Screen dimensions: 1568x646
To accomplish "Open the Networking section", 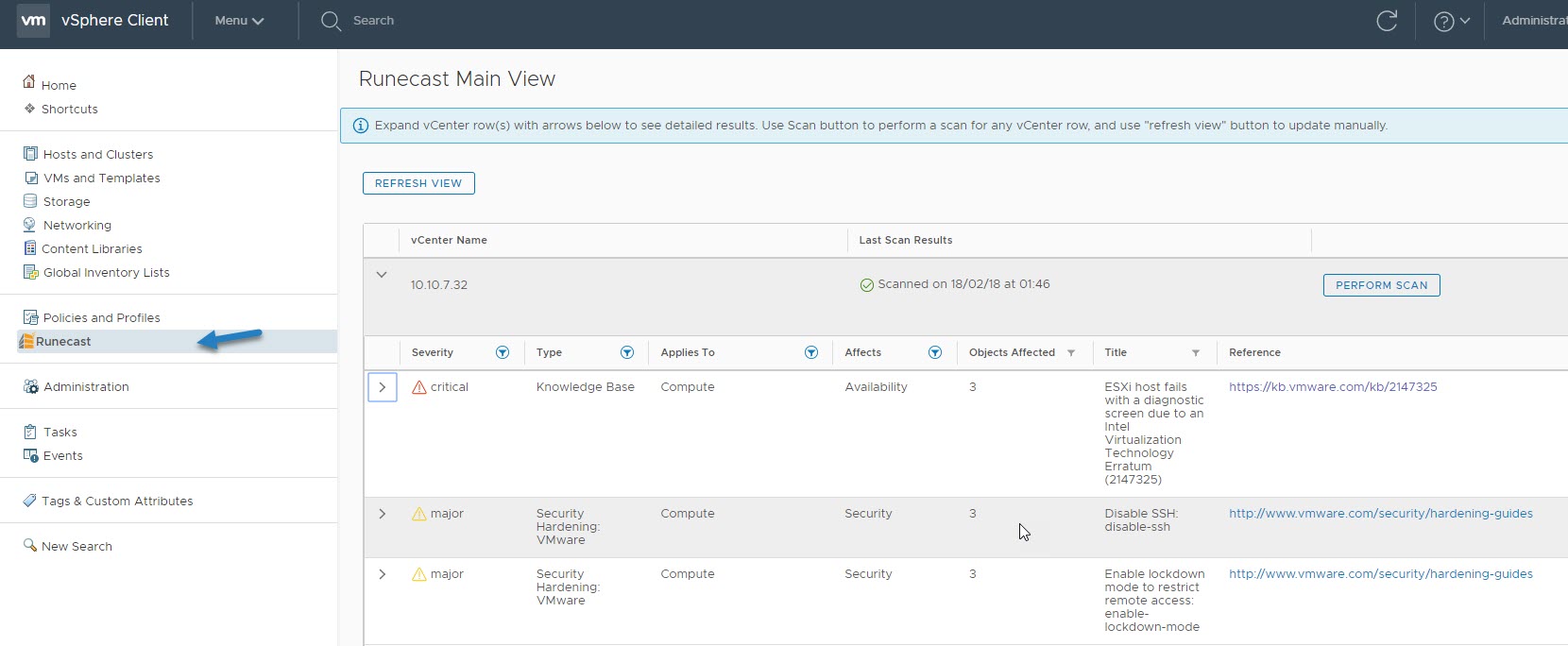I will point(77,225).
